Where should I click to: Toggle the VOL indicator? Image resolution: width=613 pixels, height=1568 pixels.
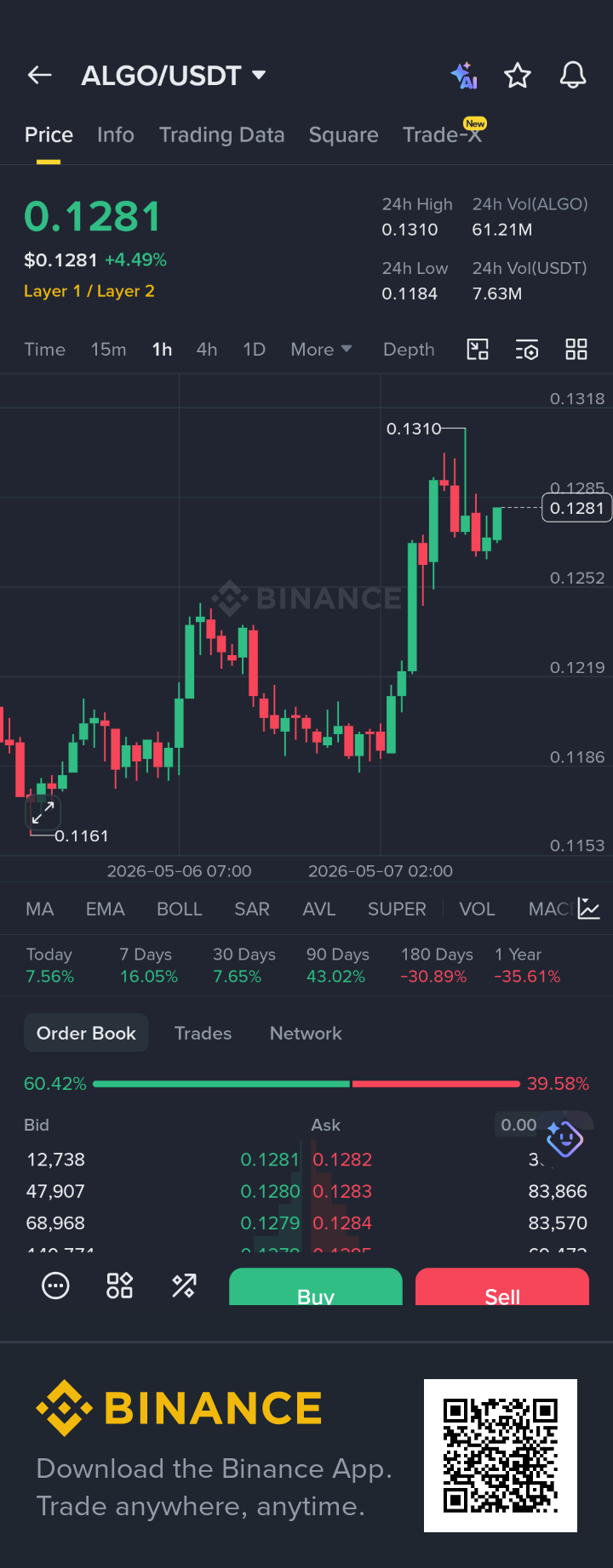pos(477,909)
